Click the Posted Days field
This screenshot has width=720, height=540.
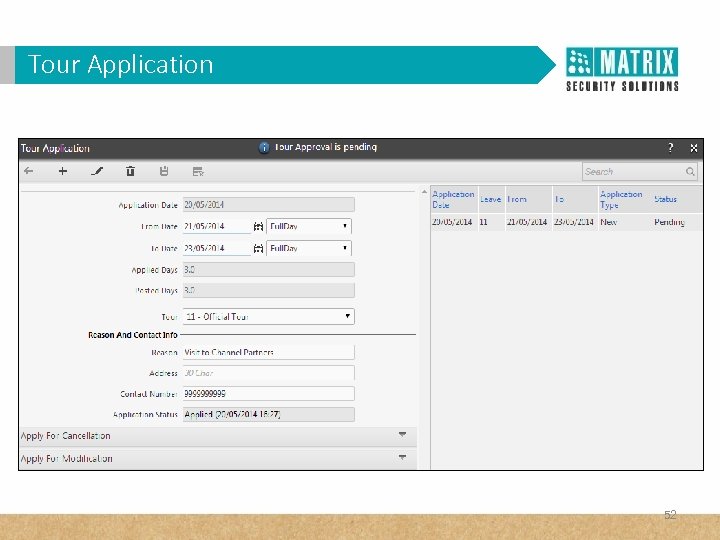point(269,290)
